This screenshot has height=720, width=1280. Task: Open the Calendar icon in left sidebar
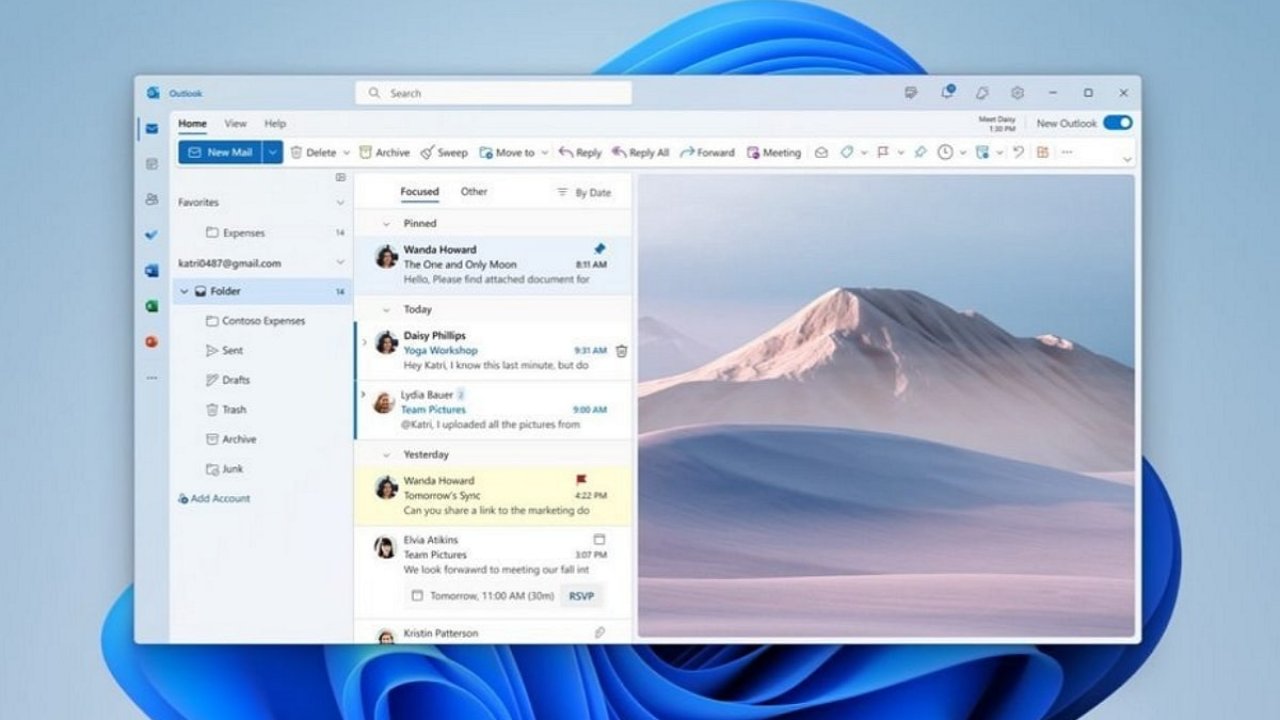pos(152,164)
